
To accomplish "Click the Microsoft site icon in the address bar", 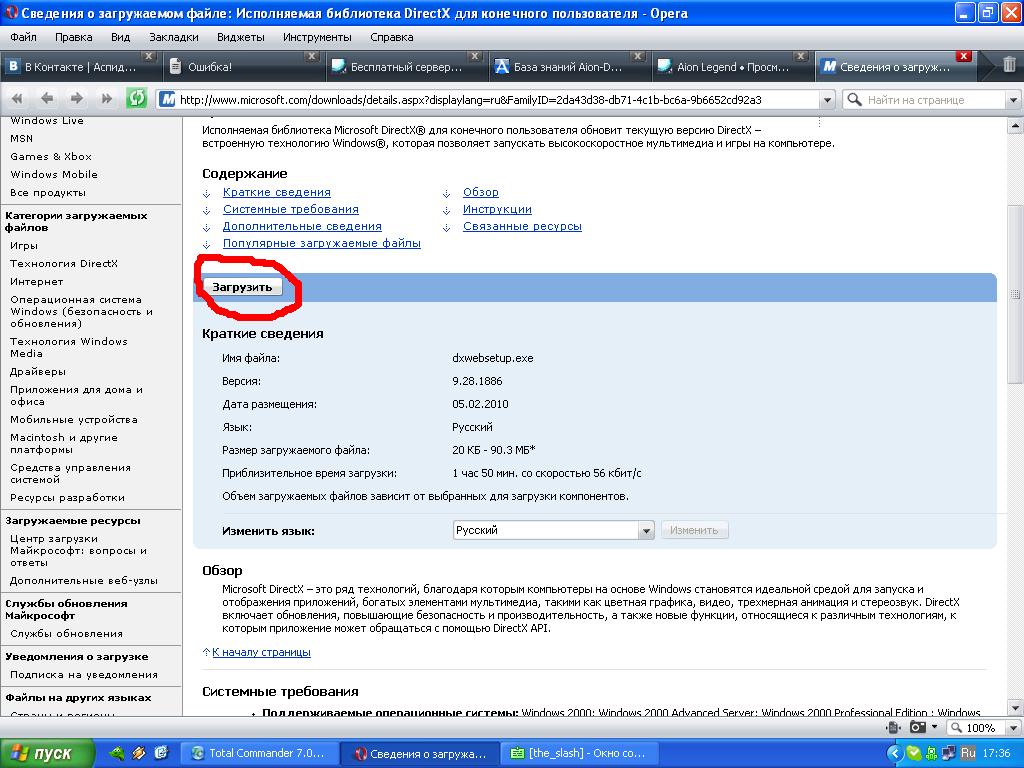I will [168, 100].
